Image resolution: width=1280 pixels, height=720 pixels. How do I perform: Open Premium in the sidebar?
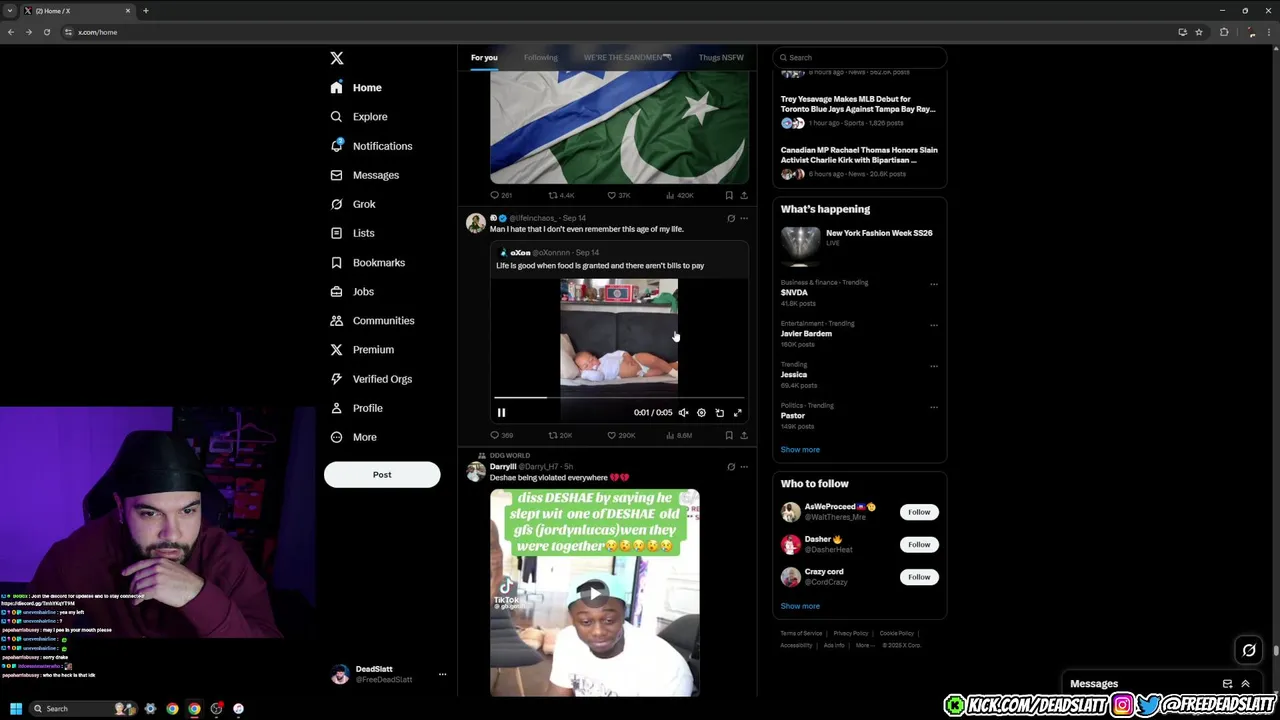[362, 350]
